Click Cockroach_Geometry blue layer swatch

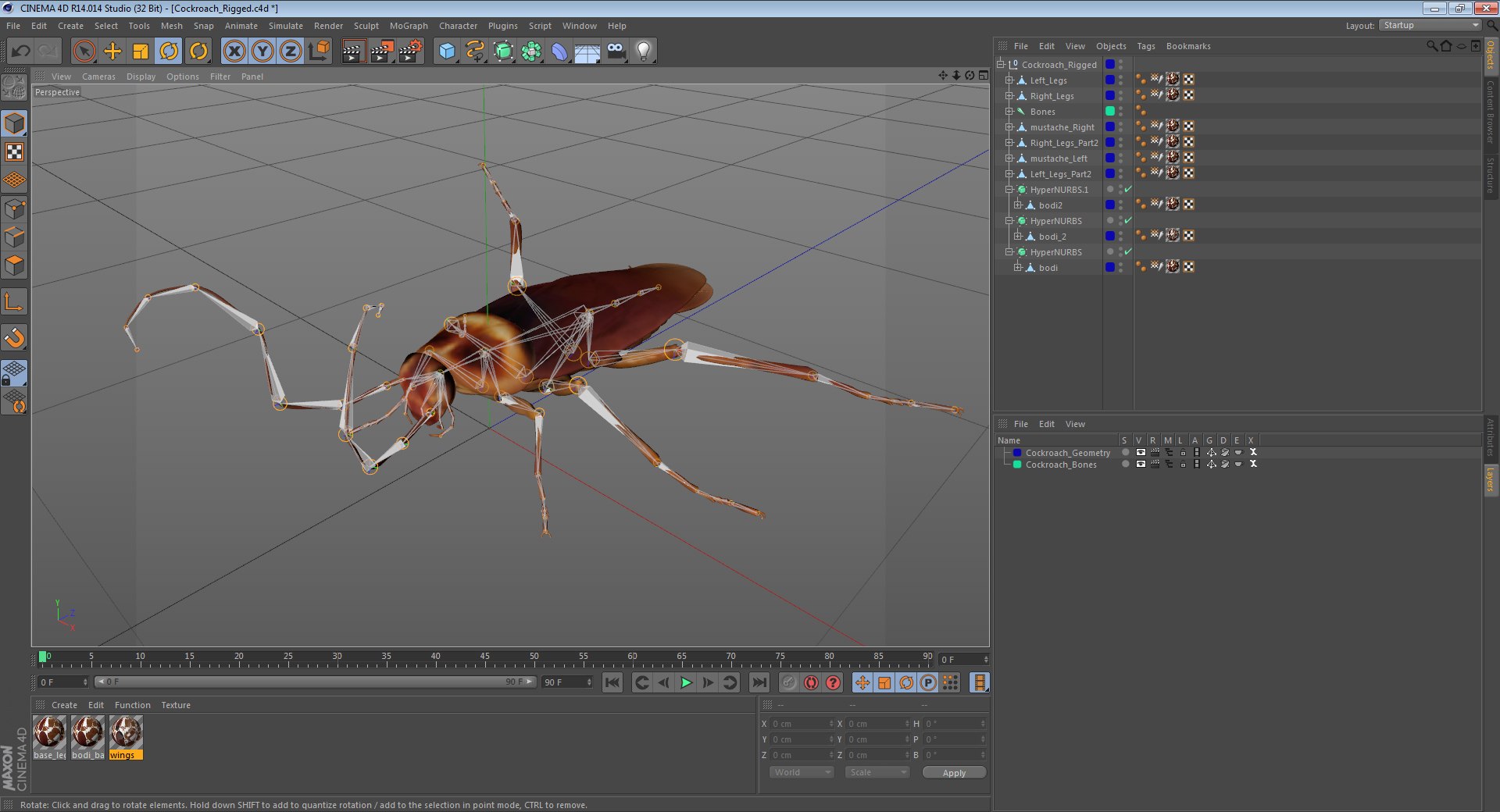coord(1017,453)
